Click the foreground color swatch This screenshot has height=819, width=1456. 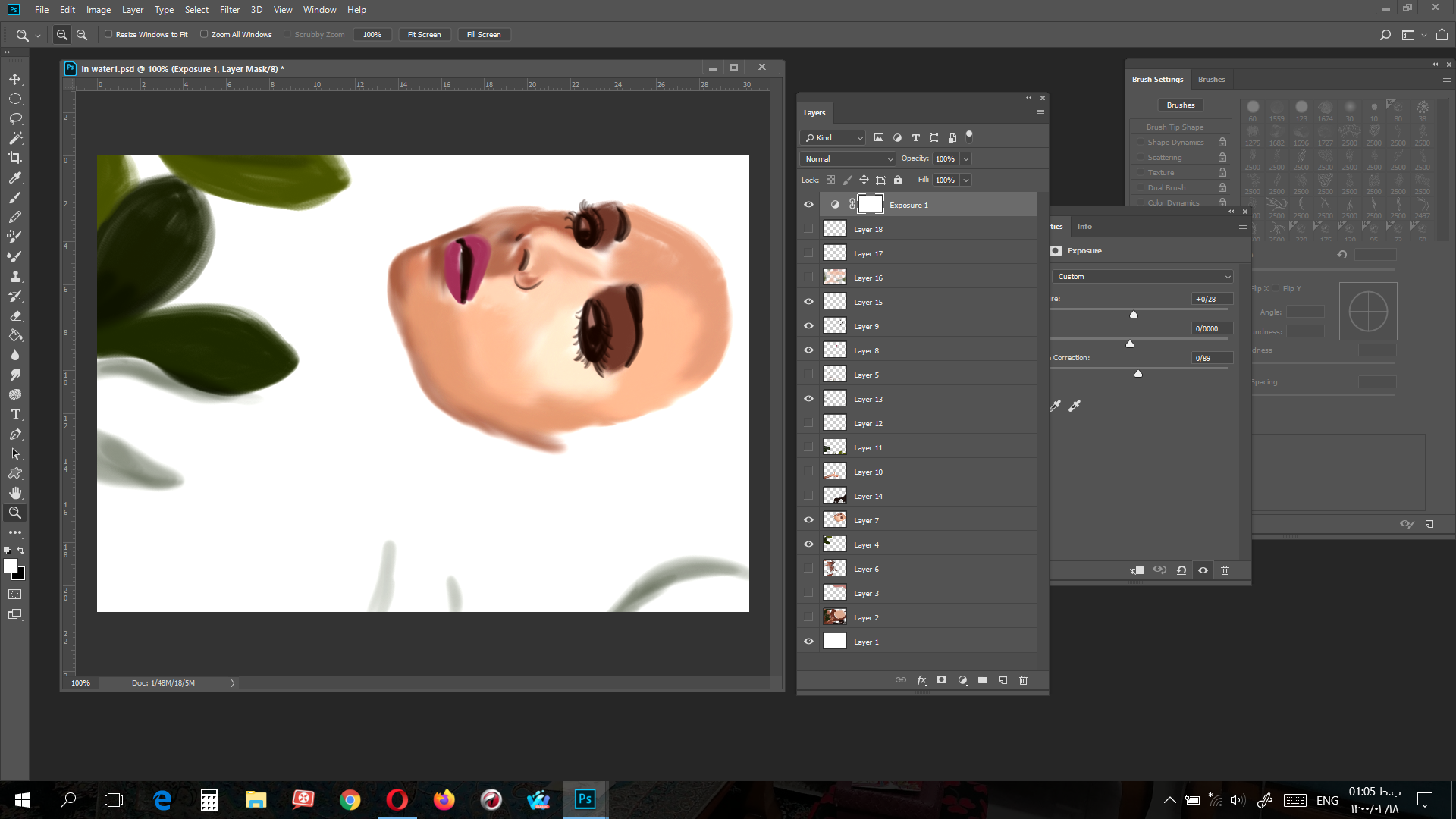click(11, 566)
